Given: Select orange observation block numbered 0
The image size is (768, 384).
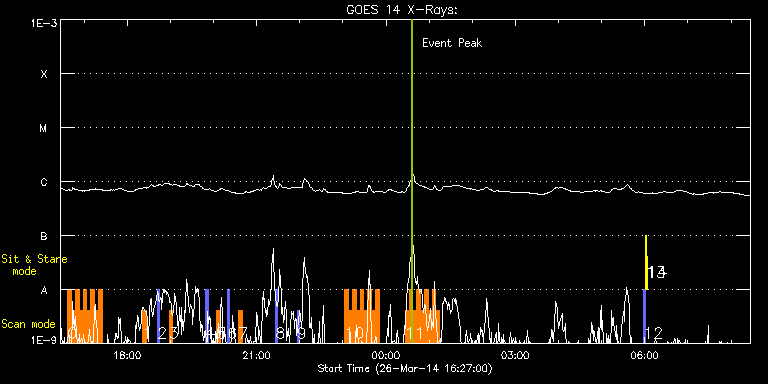Looking at the screenshot, I should tap(85, 316).
